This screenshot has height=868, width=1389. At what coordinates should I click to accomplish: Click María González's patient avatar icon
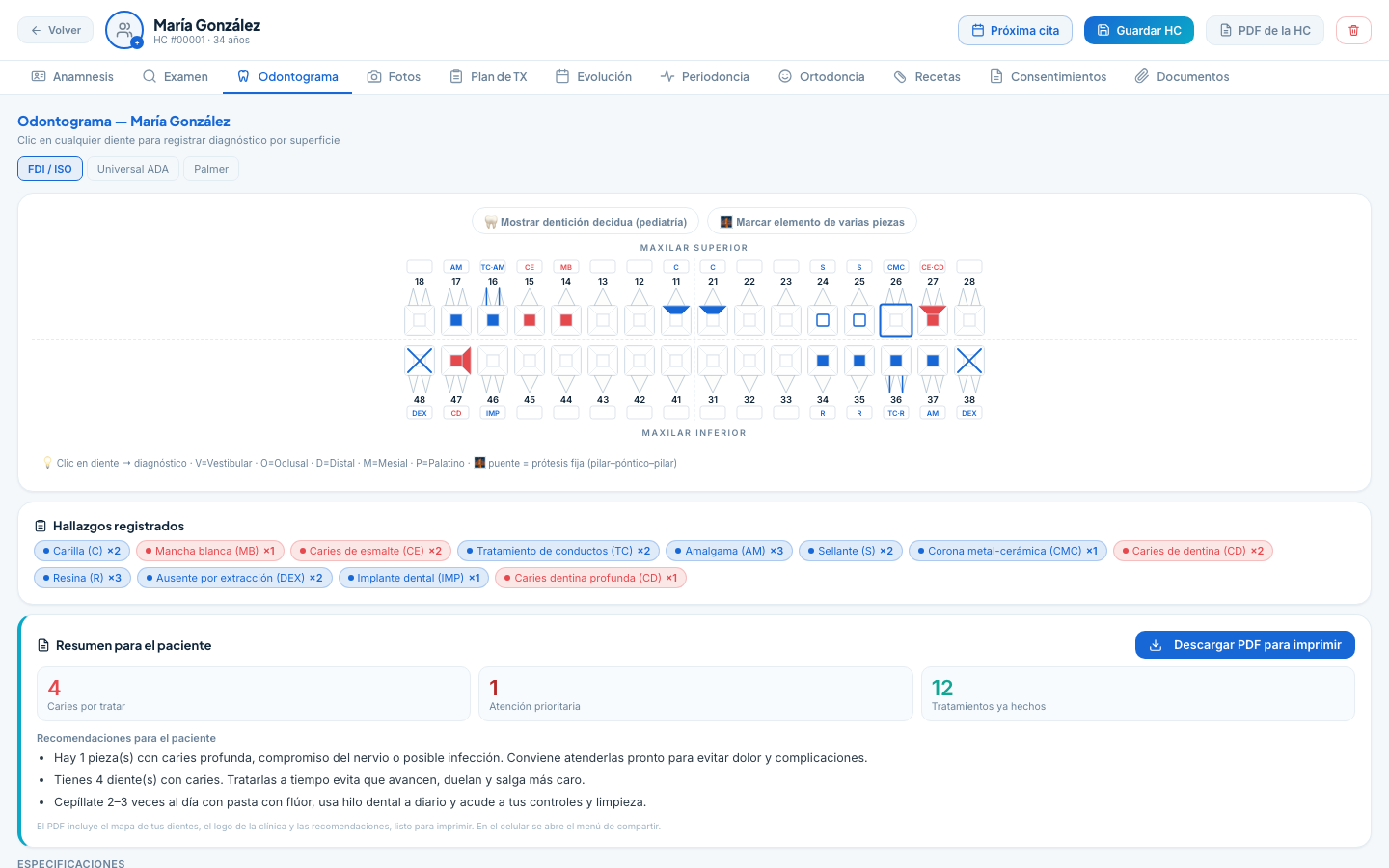(x=124, y=30)
